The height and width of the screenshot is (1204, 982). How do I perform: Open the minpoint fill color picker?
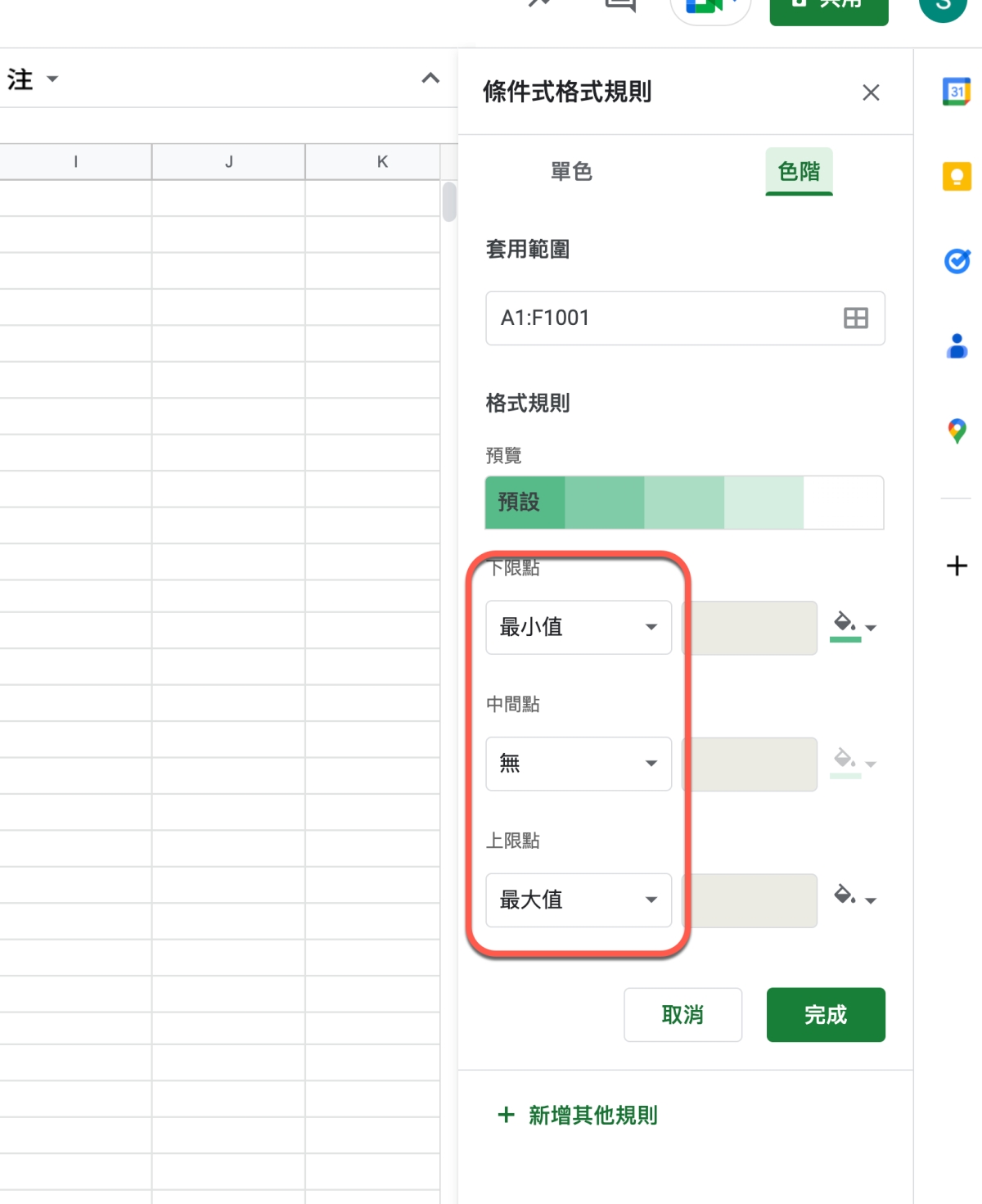(854, 627)
